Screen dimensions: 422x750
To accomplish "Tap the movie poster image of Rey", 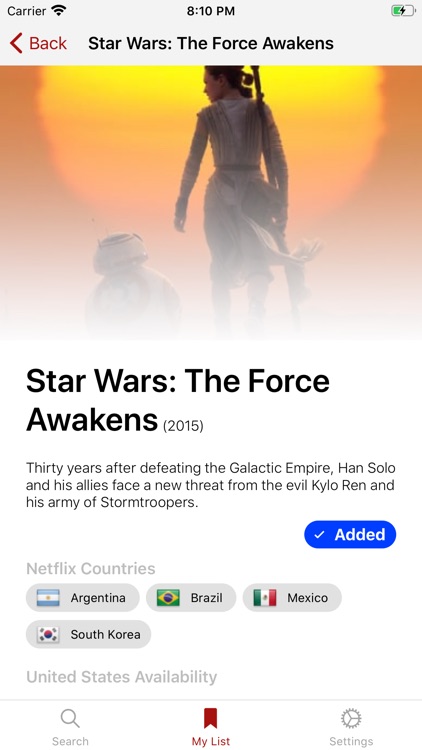I will (x=211, y=203).
